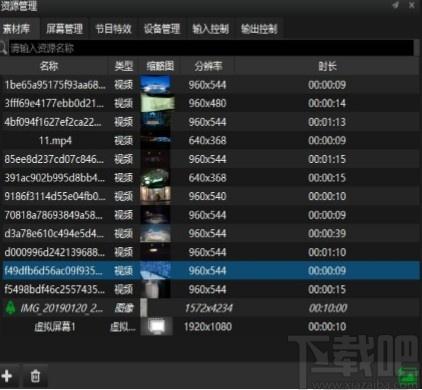
Task: Select the 虚拟屏幕1 row
Action: (210, 326)
